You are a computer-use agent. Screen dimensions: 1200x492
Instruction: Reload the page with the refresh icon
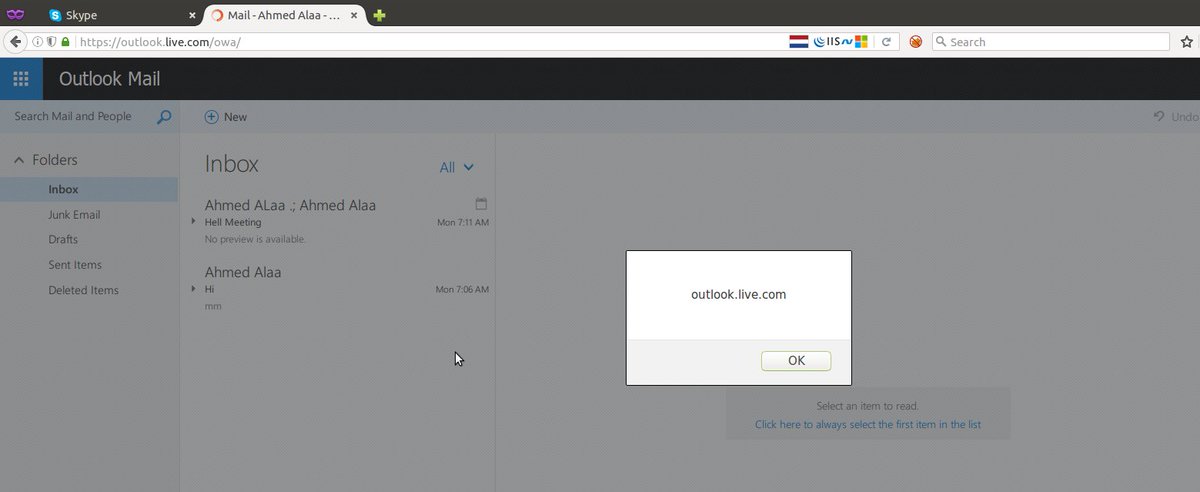[x=886, y=42]
